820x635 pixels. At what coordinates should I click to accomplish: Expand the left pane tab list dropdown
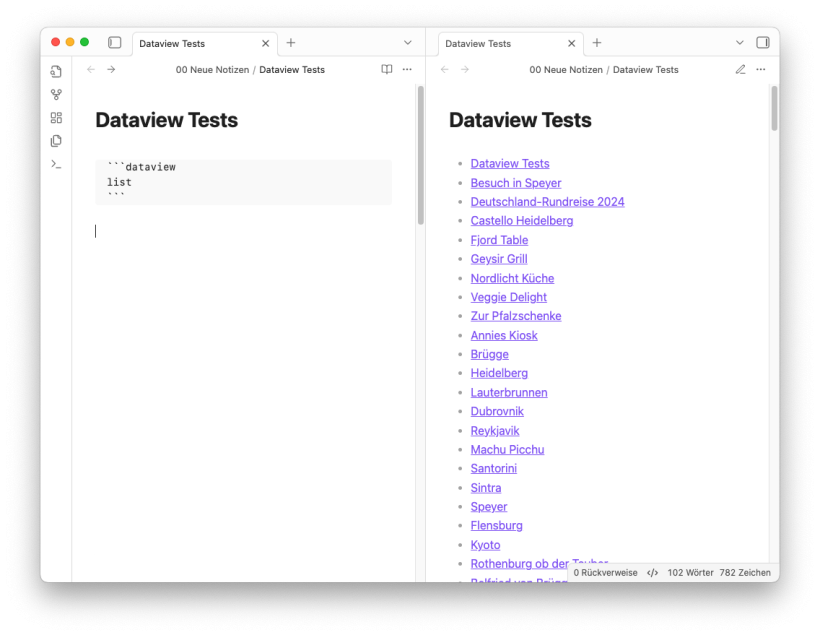[408, 43]
